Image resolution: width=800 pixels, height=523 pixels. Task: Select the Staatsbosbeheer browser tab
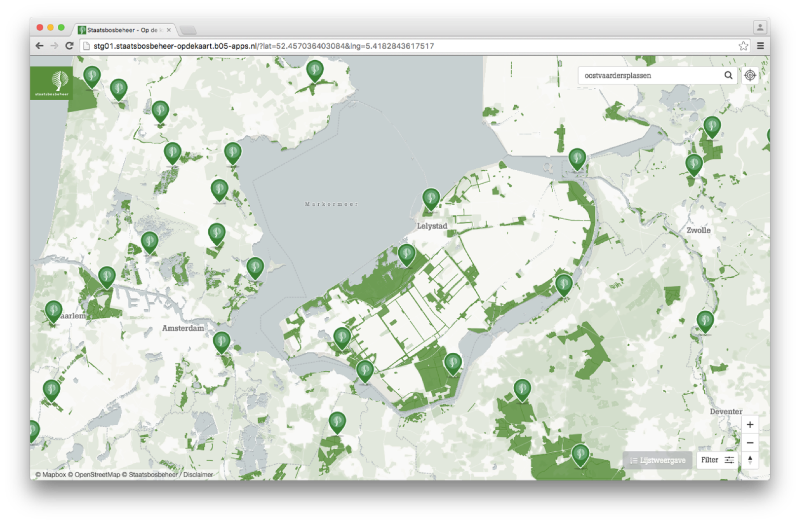[x=125, y=29]
